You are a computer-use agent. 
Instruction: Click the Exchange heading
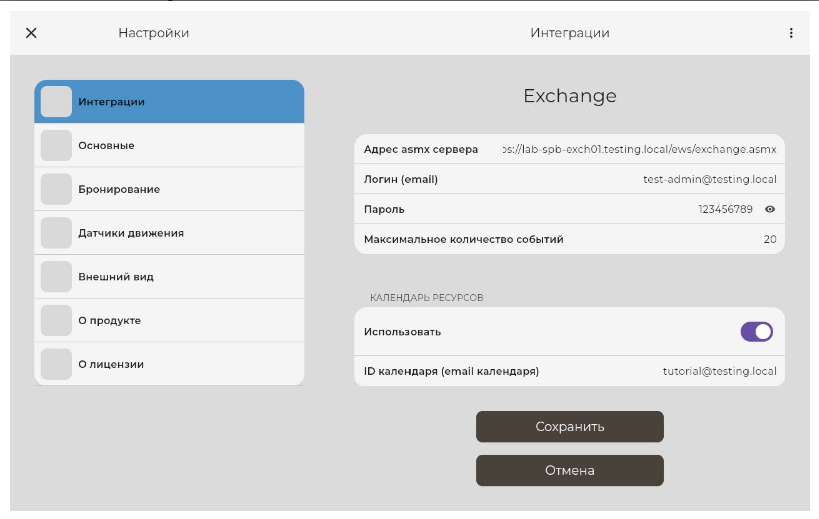[x=570, y=96]
